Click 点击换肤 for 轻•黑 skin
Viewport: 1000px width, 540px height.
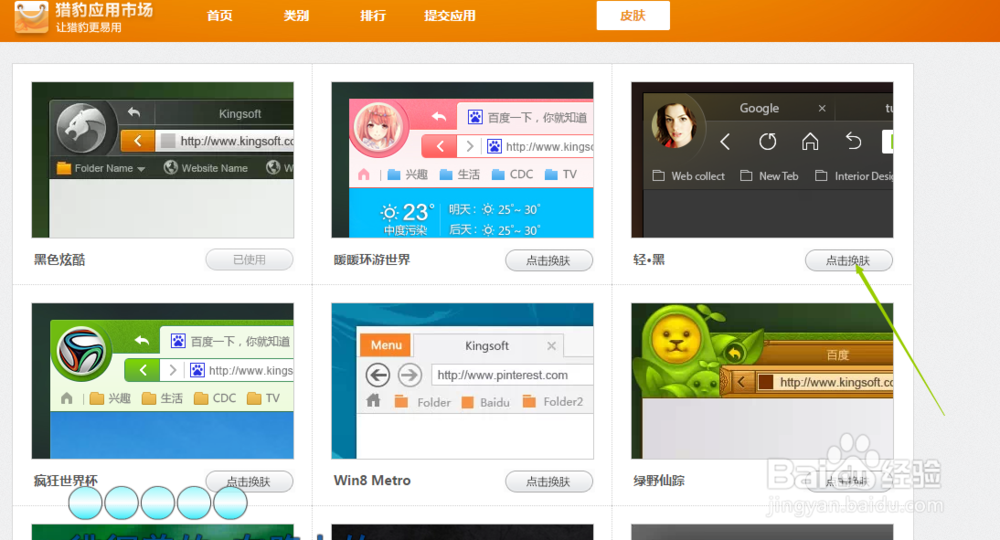pyautogui.click(x=849, y=260)
